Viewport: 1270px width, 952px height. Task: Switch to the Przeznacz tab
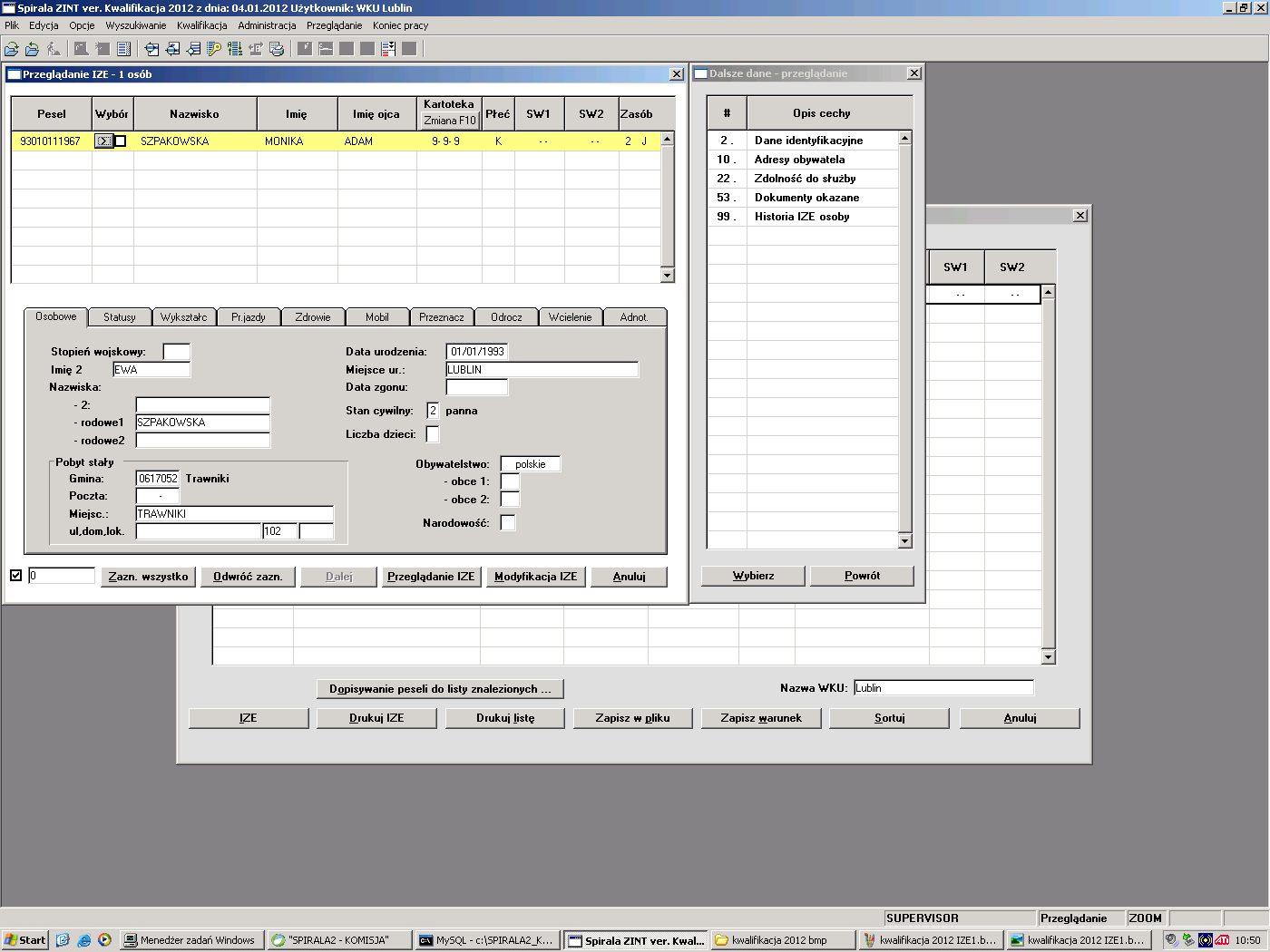[x=442, y=317]
